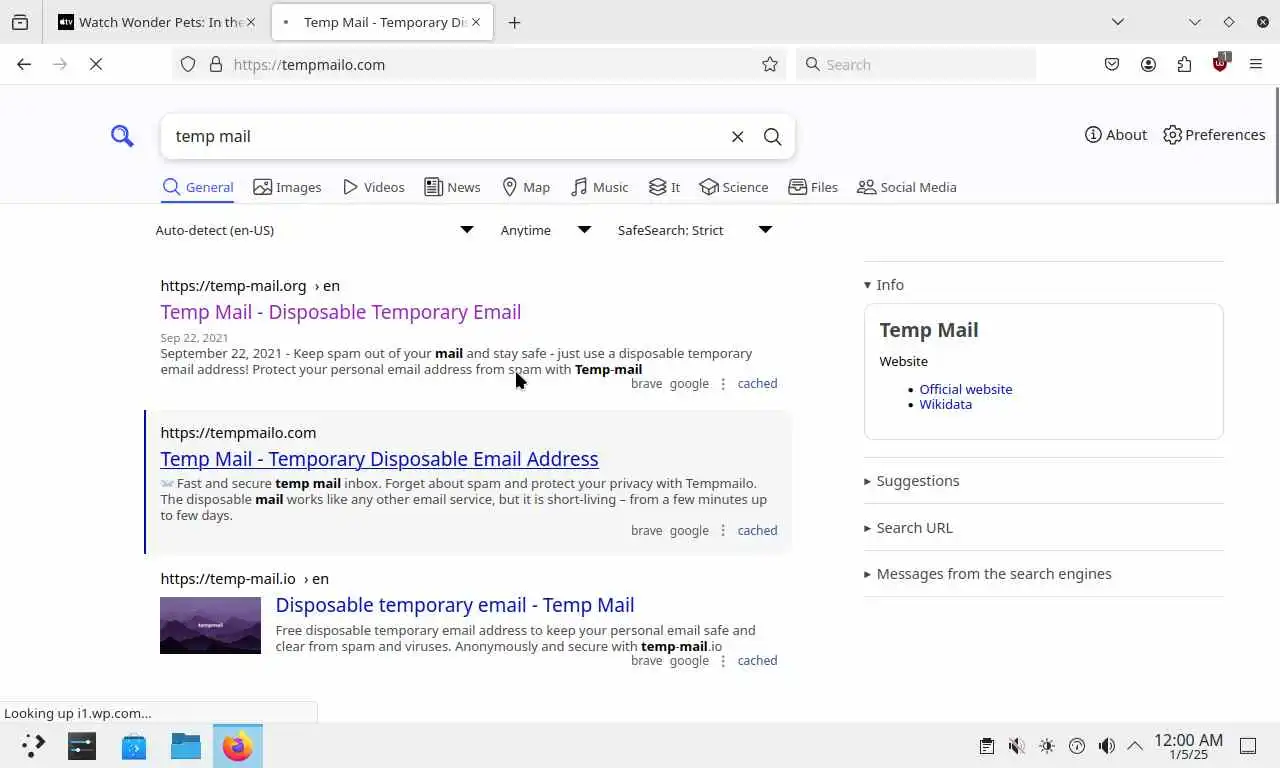
Task: Submit search with magnifier button
Action: point(772,136)
